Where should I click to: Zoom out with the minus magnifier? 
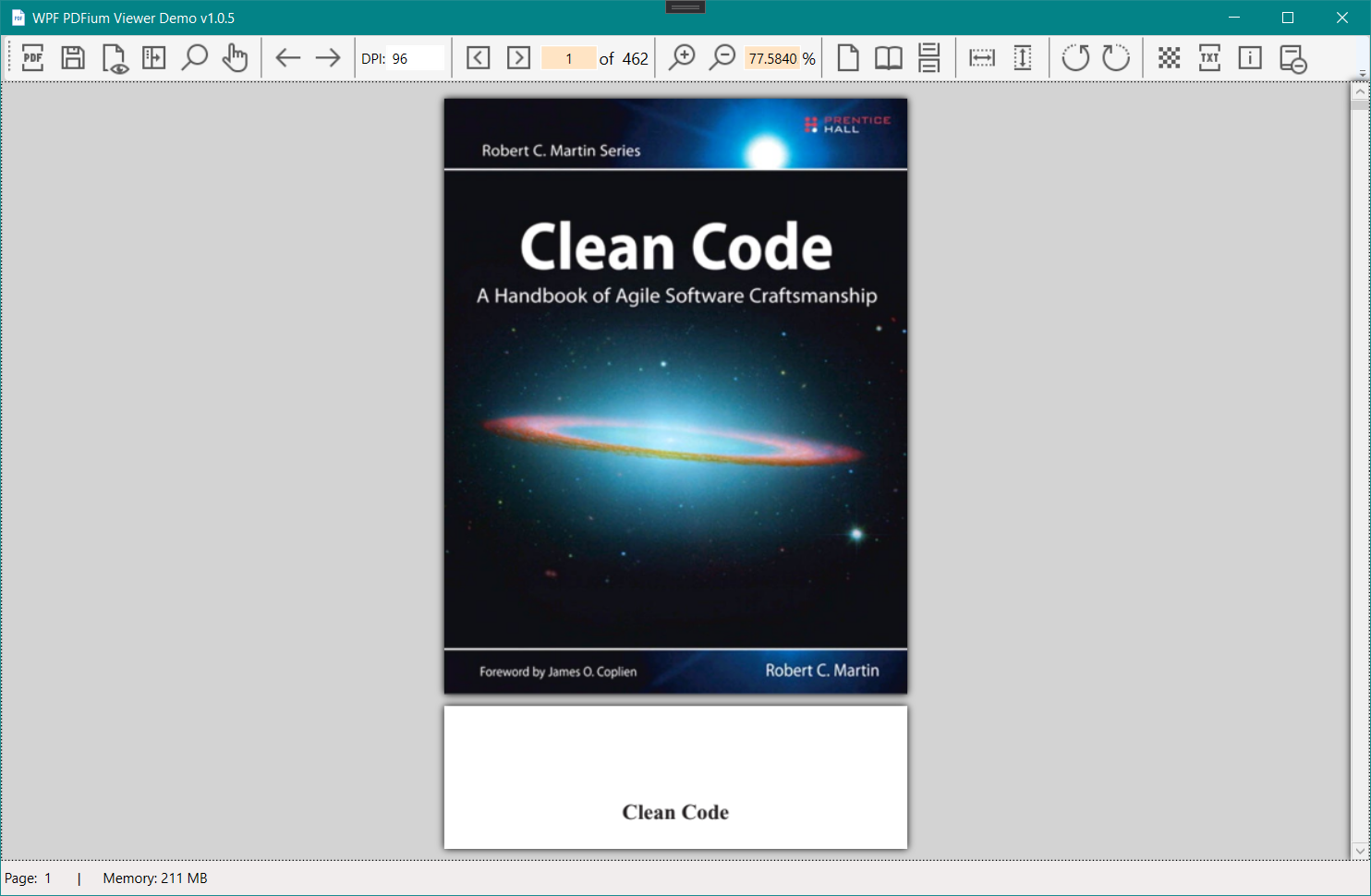coord(722,58)
